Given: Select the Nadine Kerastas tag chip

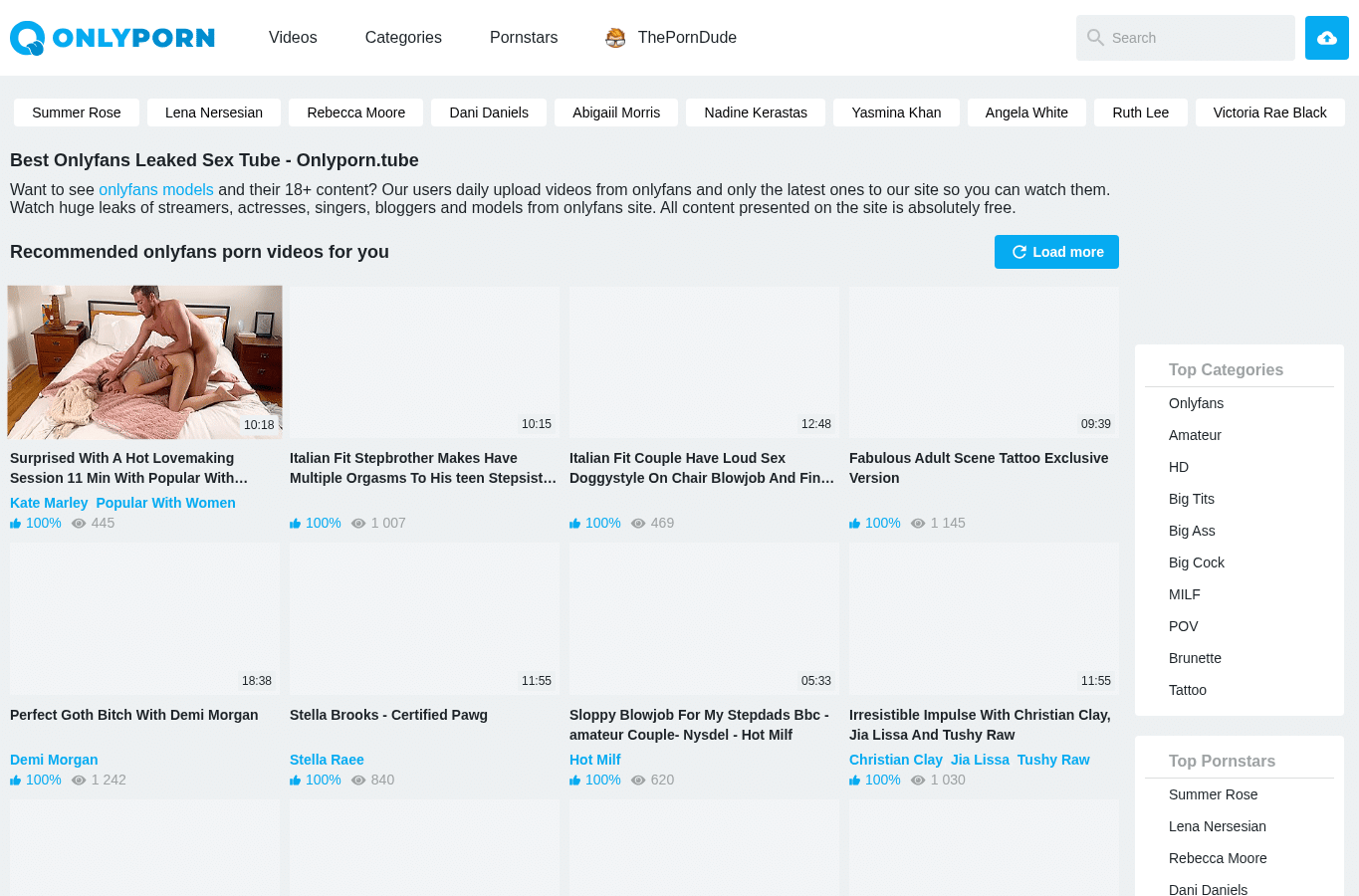Looking at the screenshot, I should (756, 112).
